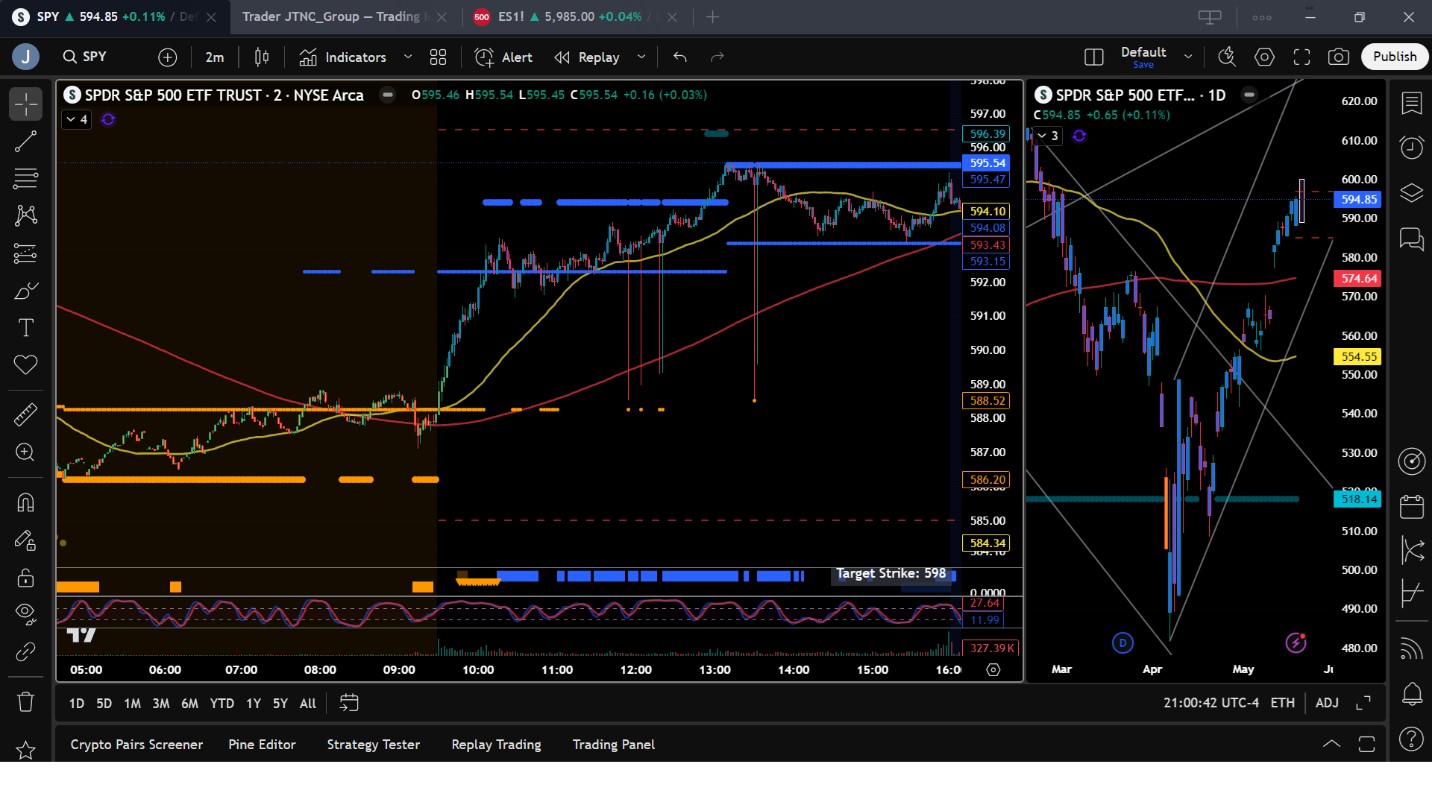Select the crosshair cursor tool
This screenshot has width=1432, height=805.
pos(26,104)
